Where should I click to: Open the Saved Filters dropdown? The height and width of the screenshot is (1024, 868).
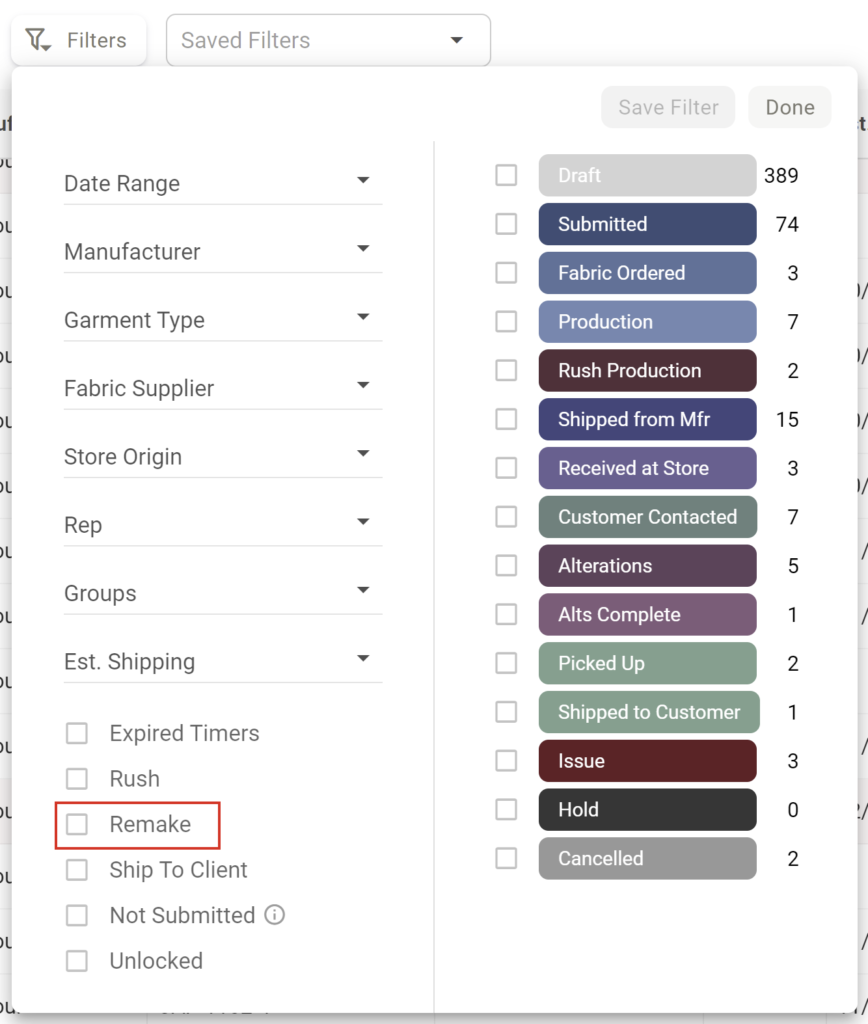[x=329, y=40]
